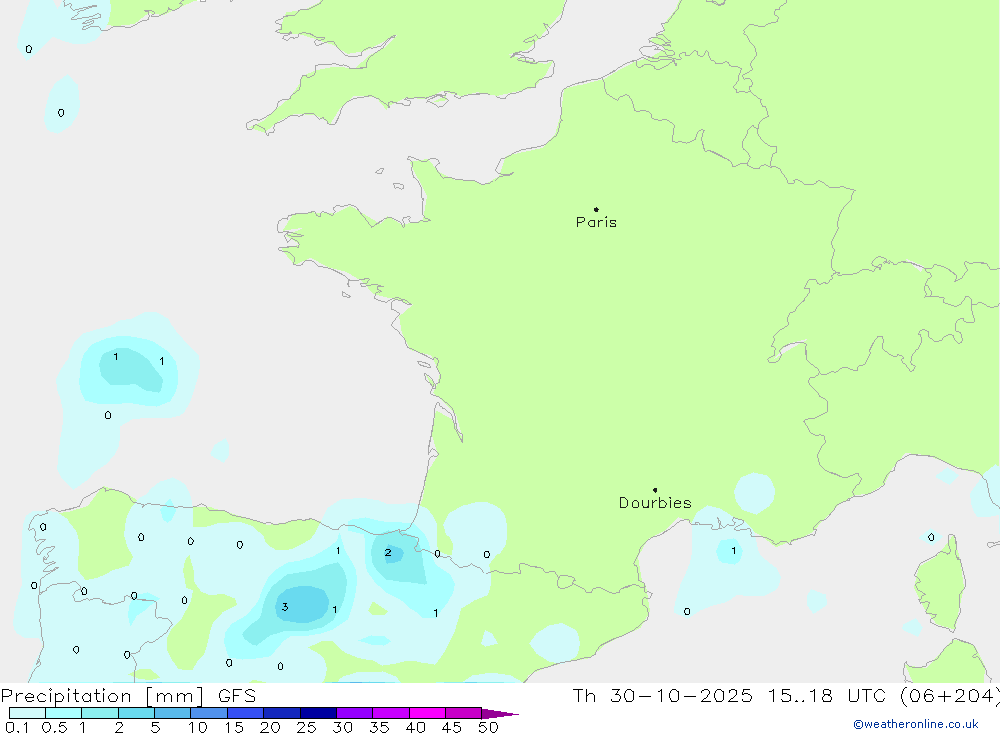Select the 15–20 mm legend swatch

tap(246, 713)
